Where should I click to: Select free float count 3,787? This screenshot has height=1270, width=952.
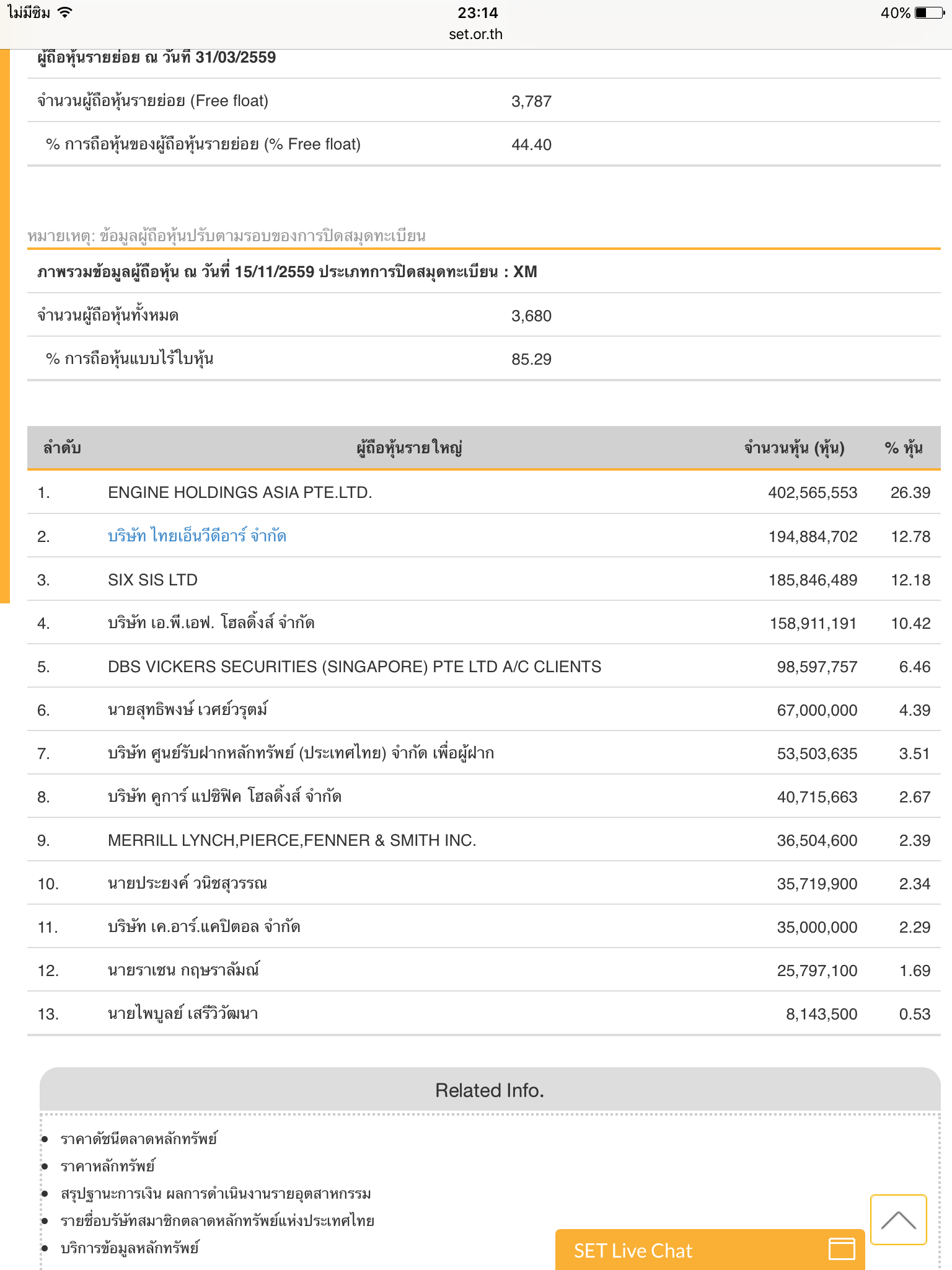pos(531,101)
